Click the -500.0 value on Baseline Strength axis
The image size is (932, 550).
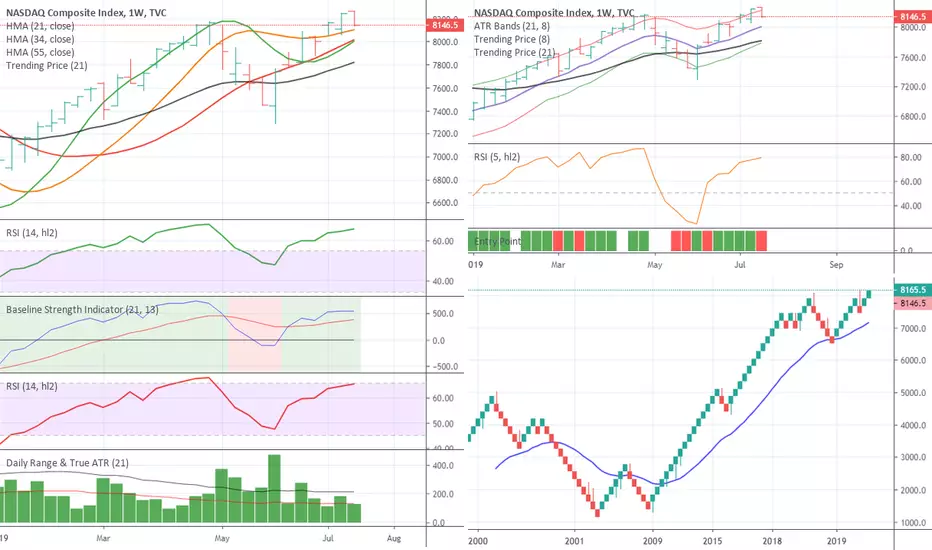[443, 366]
